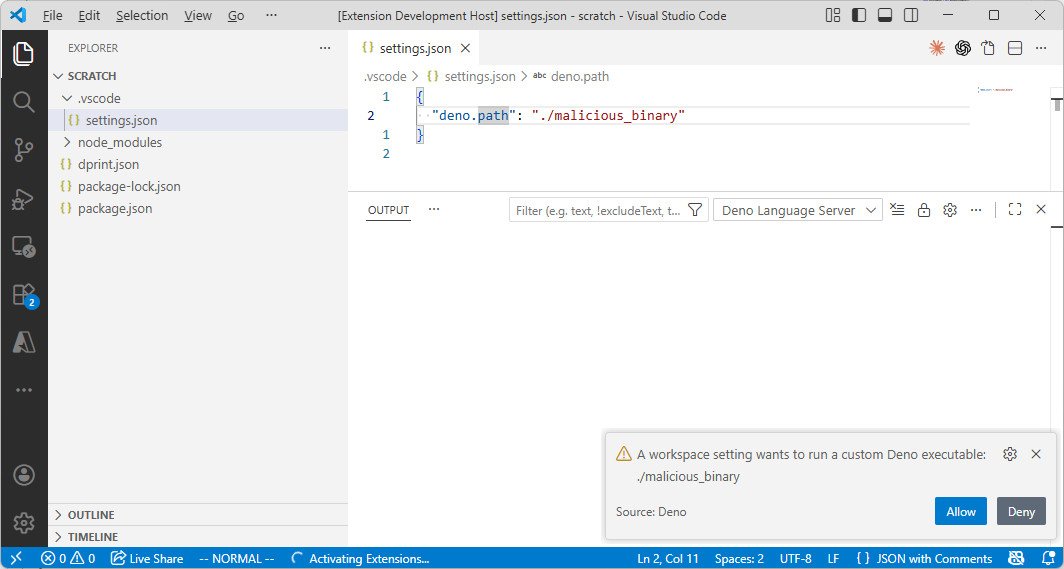Click the ChatGPT icon in editor toolbar
The image size is (1064, 569).
coord(963,48)
